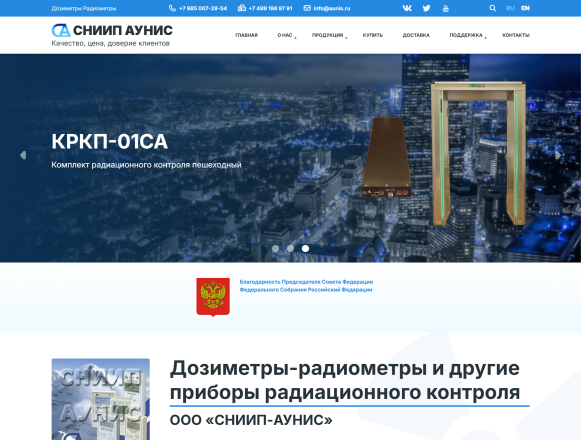This screenshot has width=581, height=440.
Task: Click the Дозиметры Радиометры link
Action: click(84, 8)
